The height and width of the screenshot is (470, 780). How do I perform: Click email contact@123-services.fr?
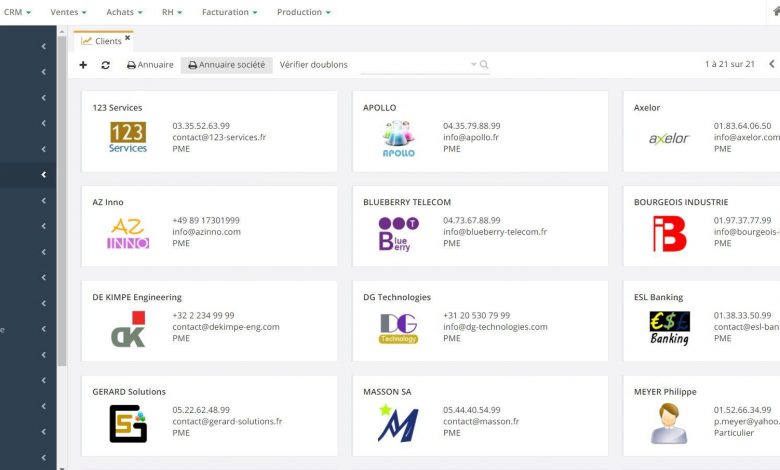[219, 137]
